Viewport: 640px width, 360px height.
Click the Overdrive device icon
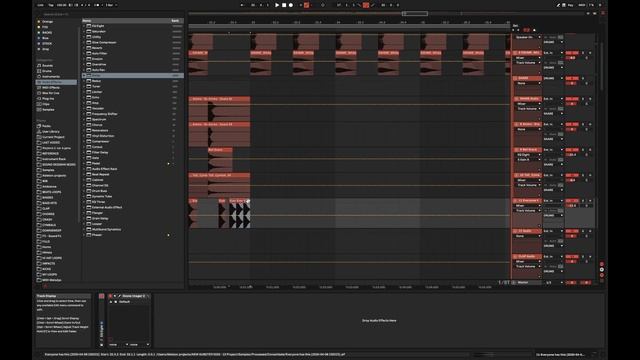[x=89, y=64]
